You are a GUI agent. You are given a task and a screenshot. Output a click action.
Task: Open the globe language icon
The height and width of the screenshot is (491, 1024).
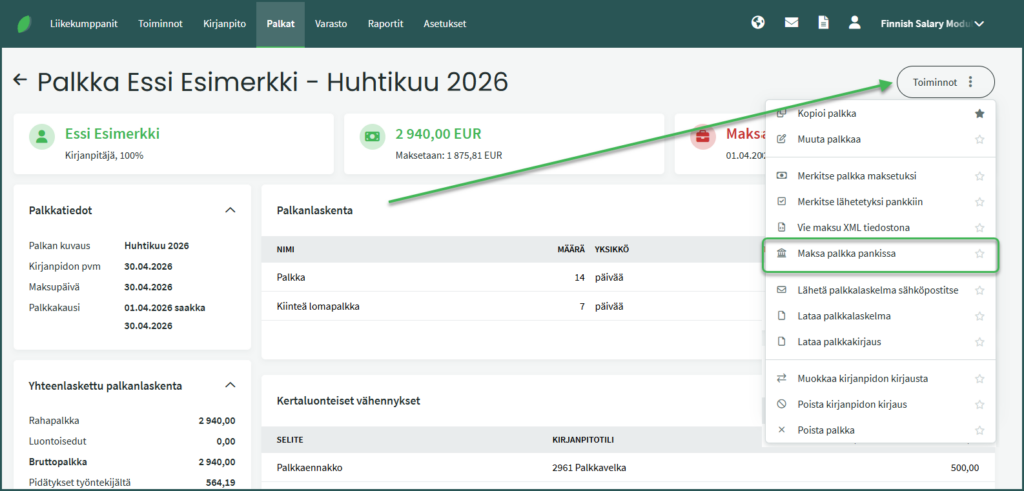click(759, 23)
